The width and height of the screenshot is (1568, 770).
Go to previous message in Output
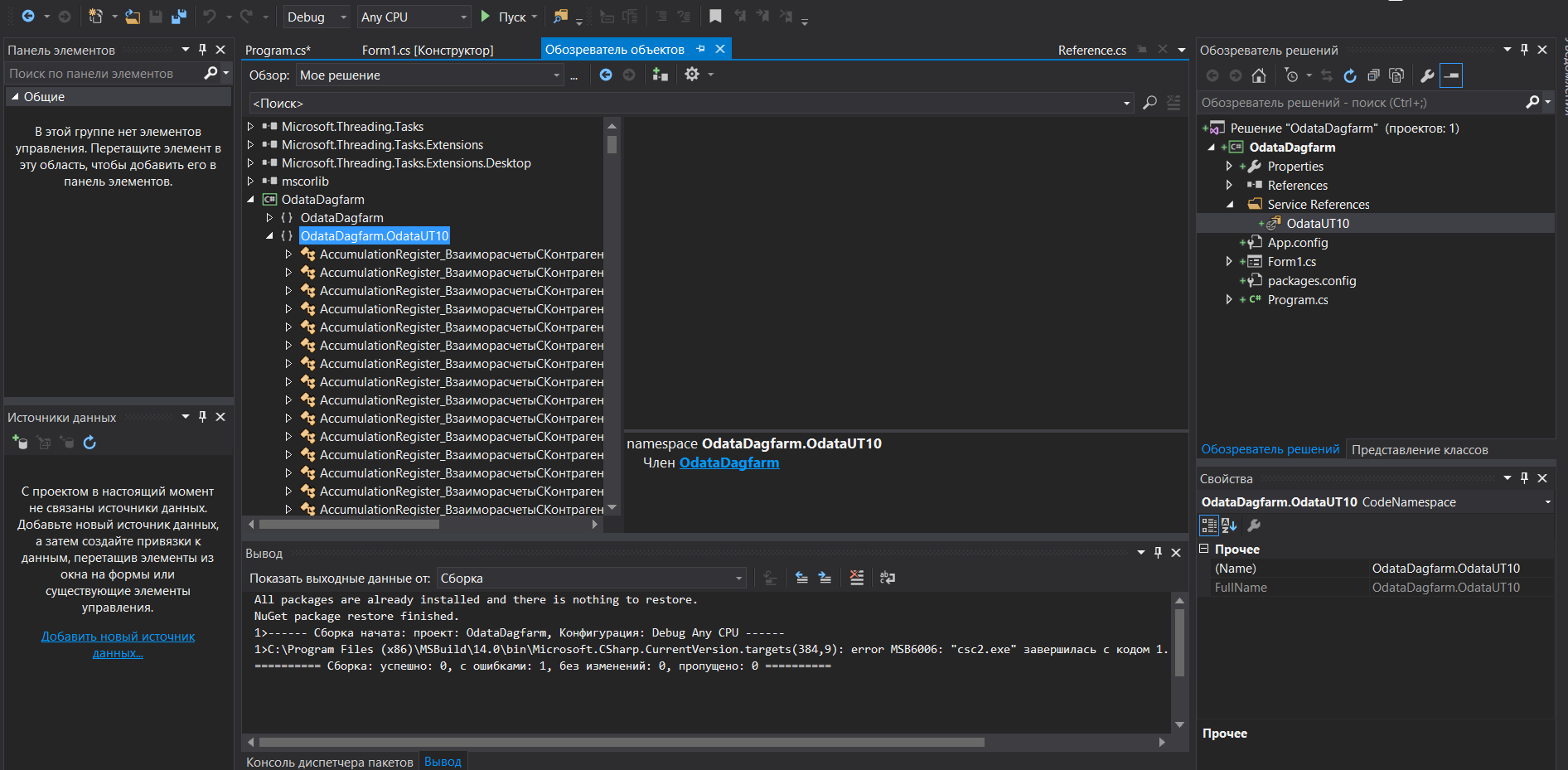click(801, 578)
